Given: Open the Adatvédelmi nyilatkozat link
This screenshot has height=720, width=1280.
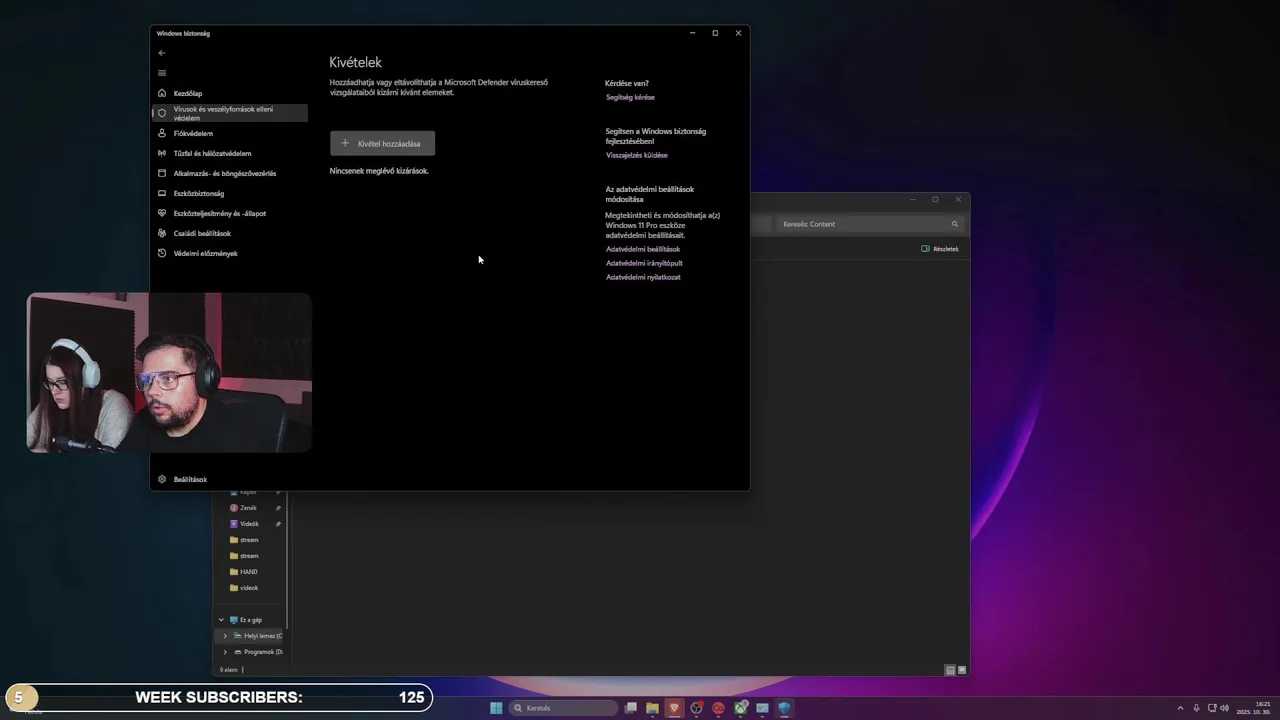Looking at the screenshot, I should coord(643,277).
